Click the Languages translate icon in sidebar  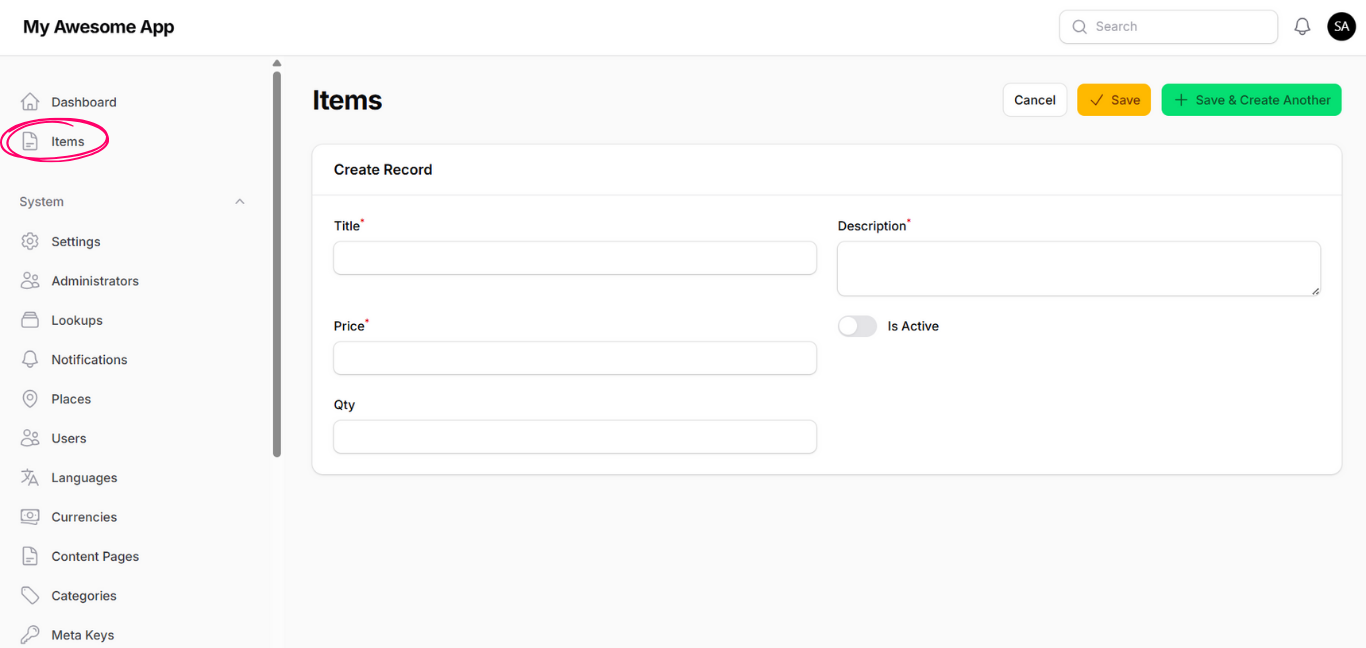(30, 478)
